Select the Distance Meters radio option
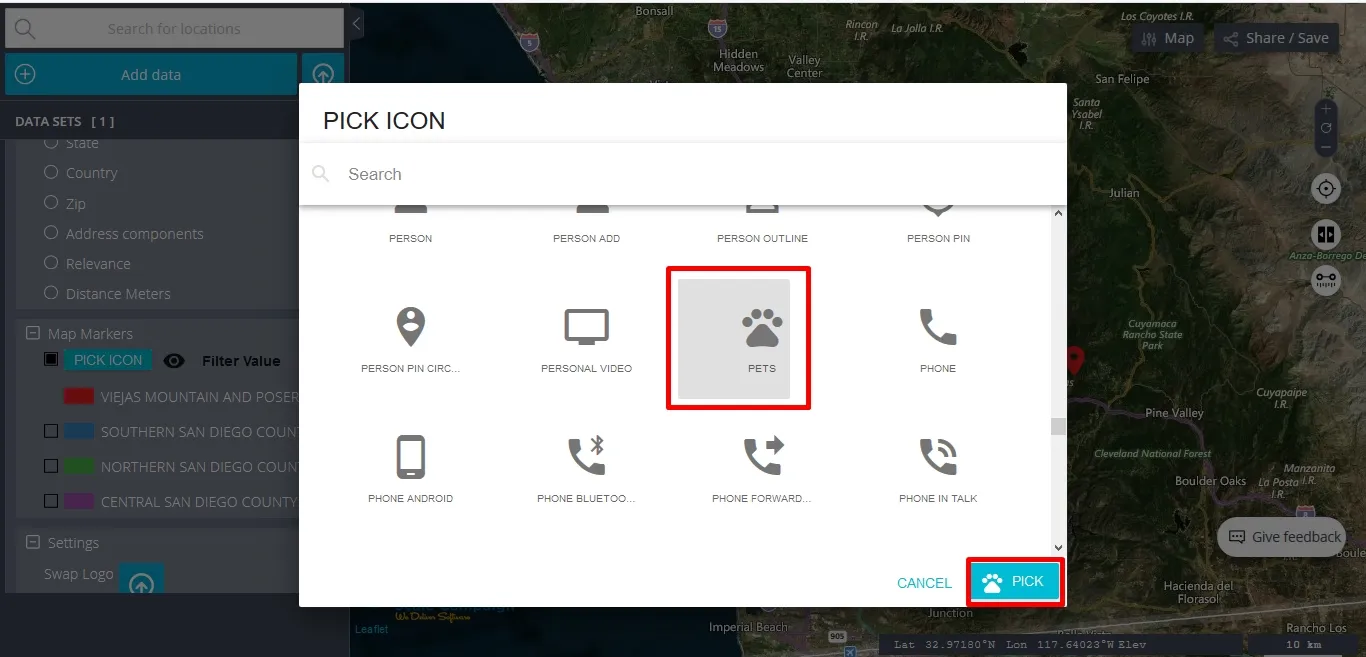Screen dimensions: 1366x657 tap(51, 293)
